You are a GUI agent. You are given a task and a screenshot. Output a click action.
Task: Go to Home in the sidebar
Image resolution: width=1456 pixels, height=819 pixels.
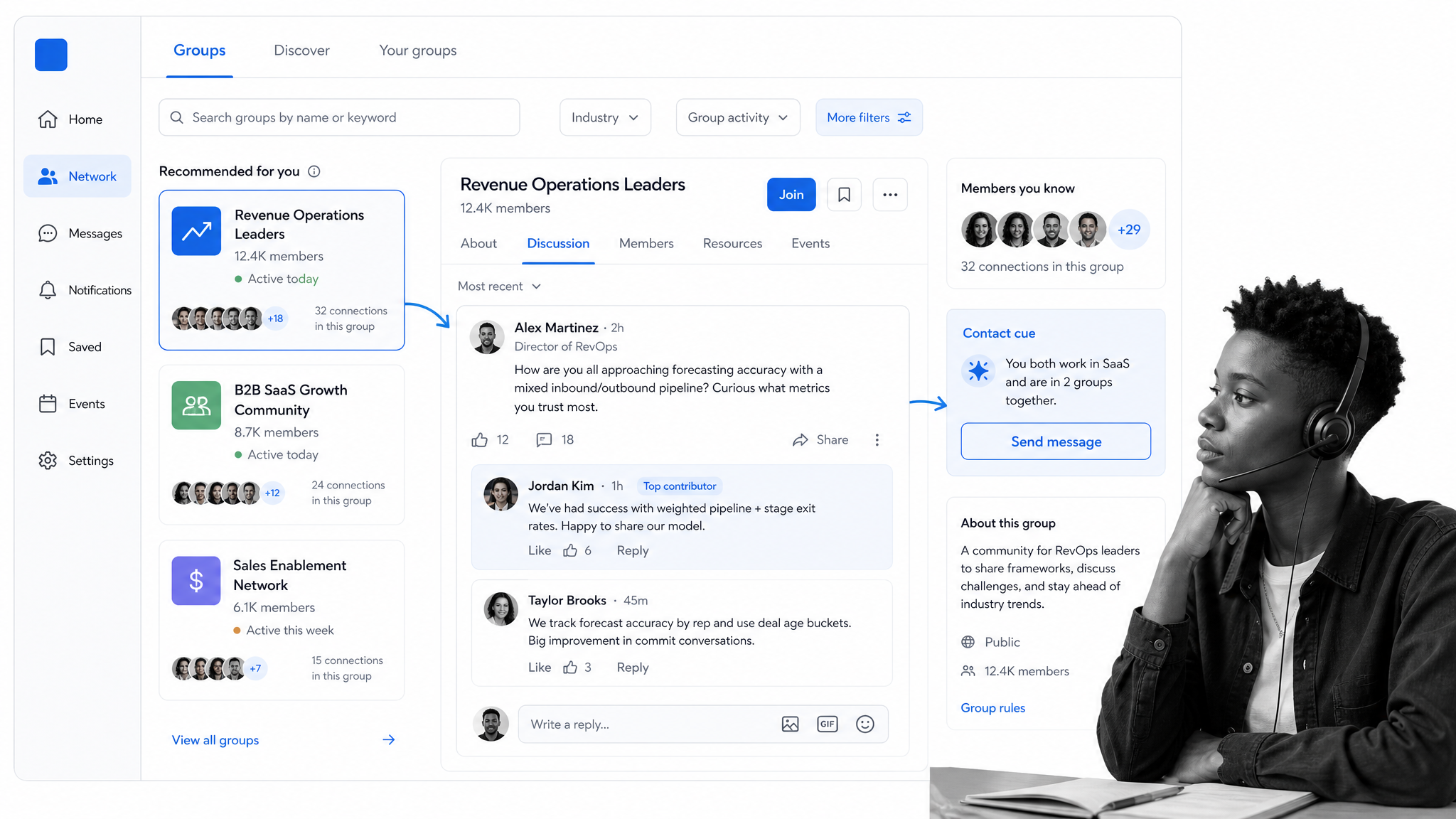coord(71,119)
